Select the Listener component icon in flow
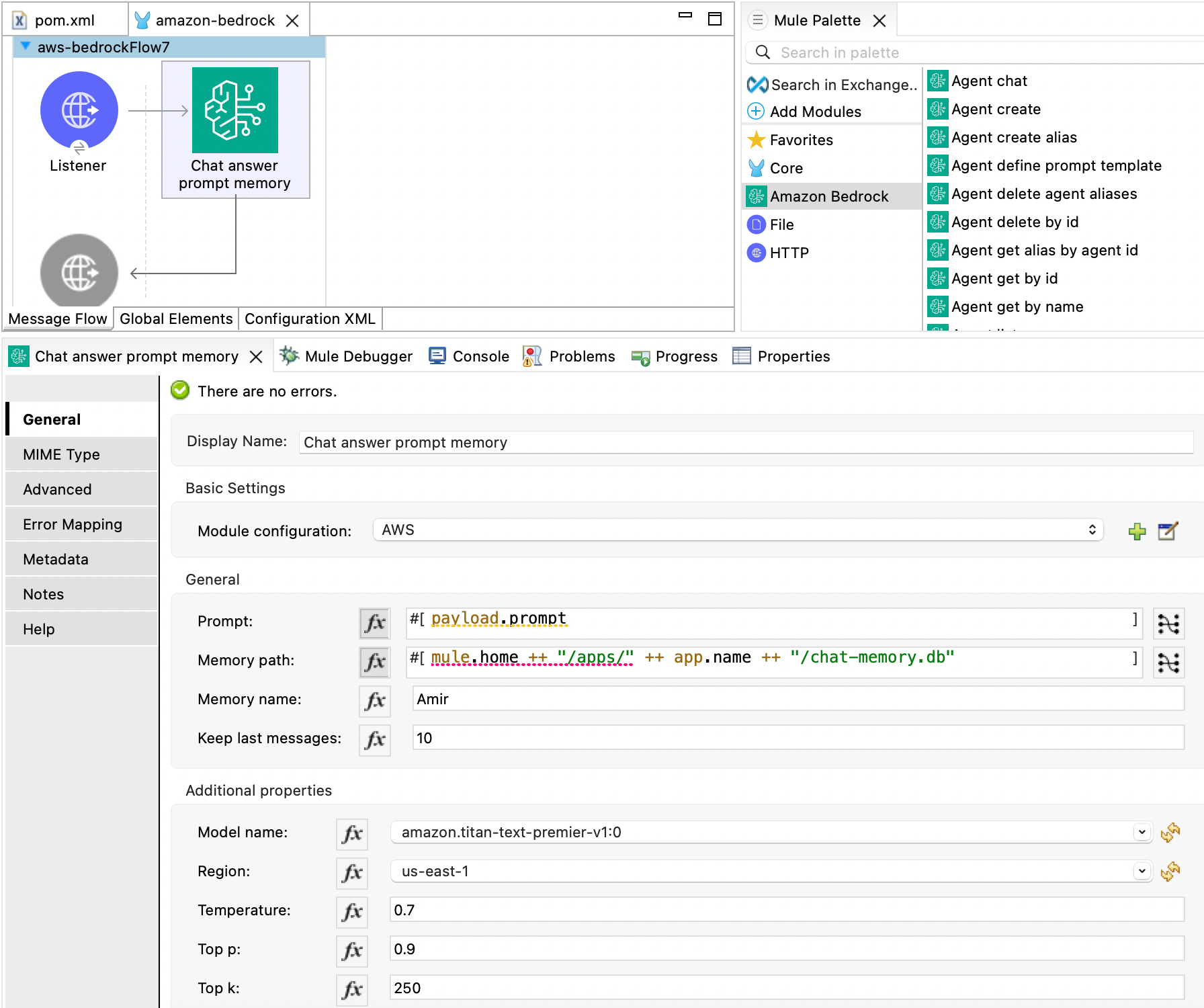The width and height of the screenshot is (1204, 1008). coord(79,110)
